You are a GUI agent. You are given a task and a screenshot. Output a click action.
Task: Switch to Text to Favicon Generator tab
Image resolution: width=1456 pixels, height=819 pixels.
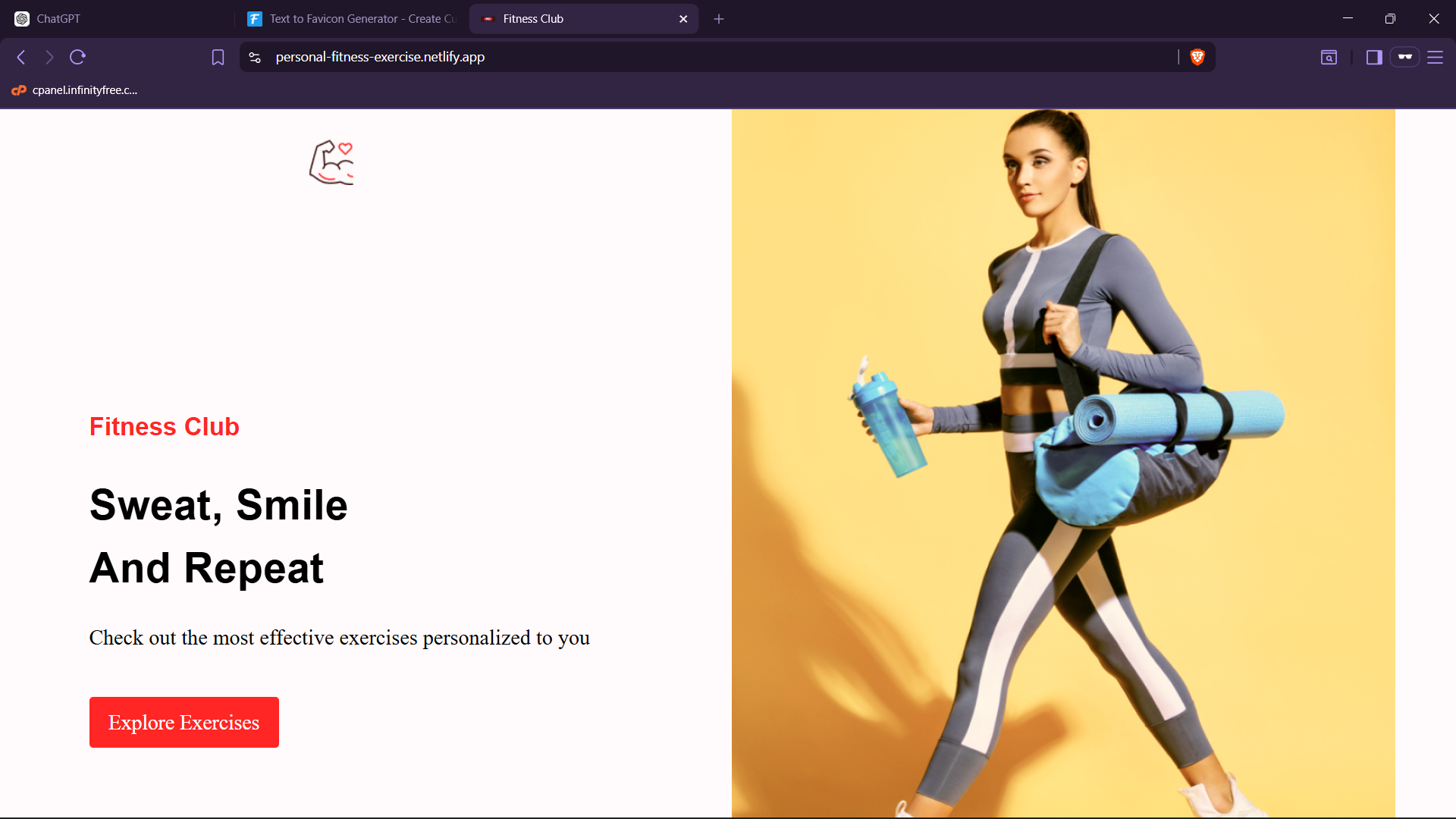(353, 19)
